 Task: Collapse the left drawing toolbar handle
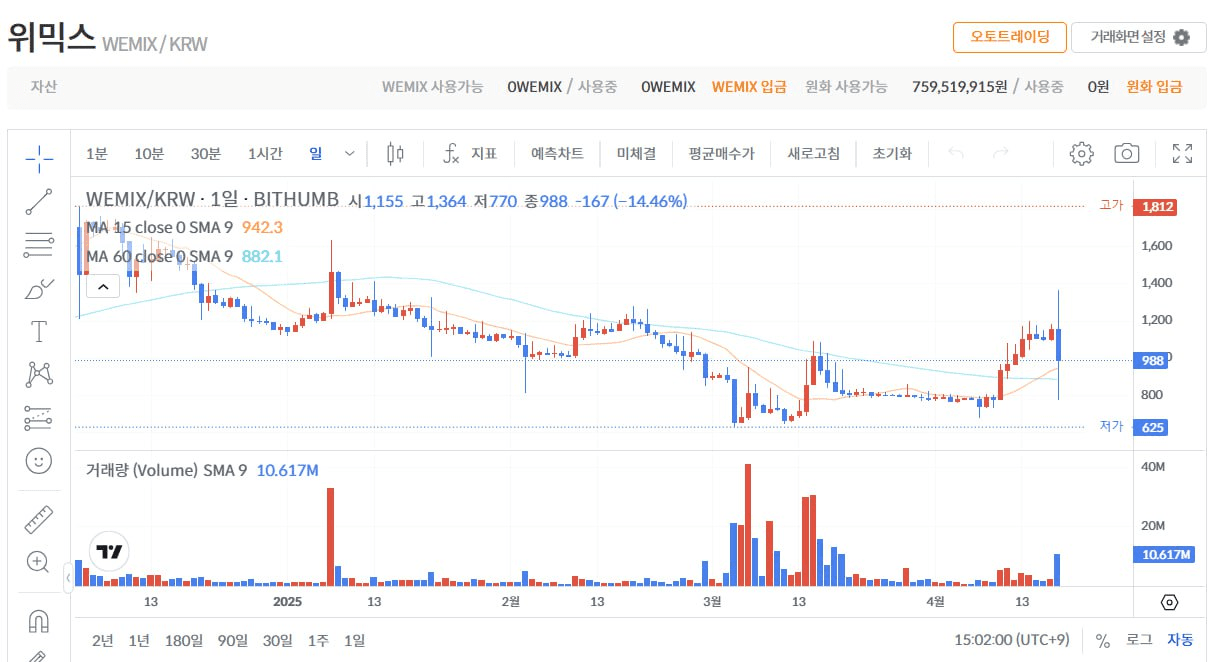tap(68, 577)
